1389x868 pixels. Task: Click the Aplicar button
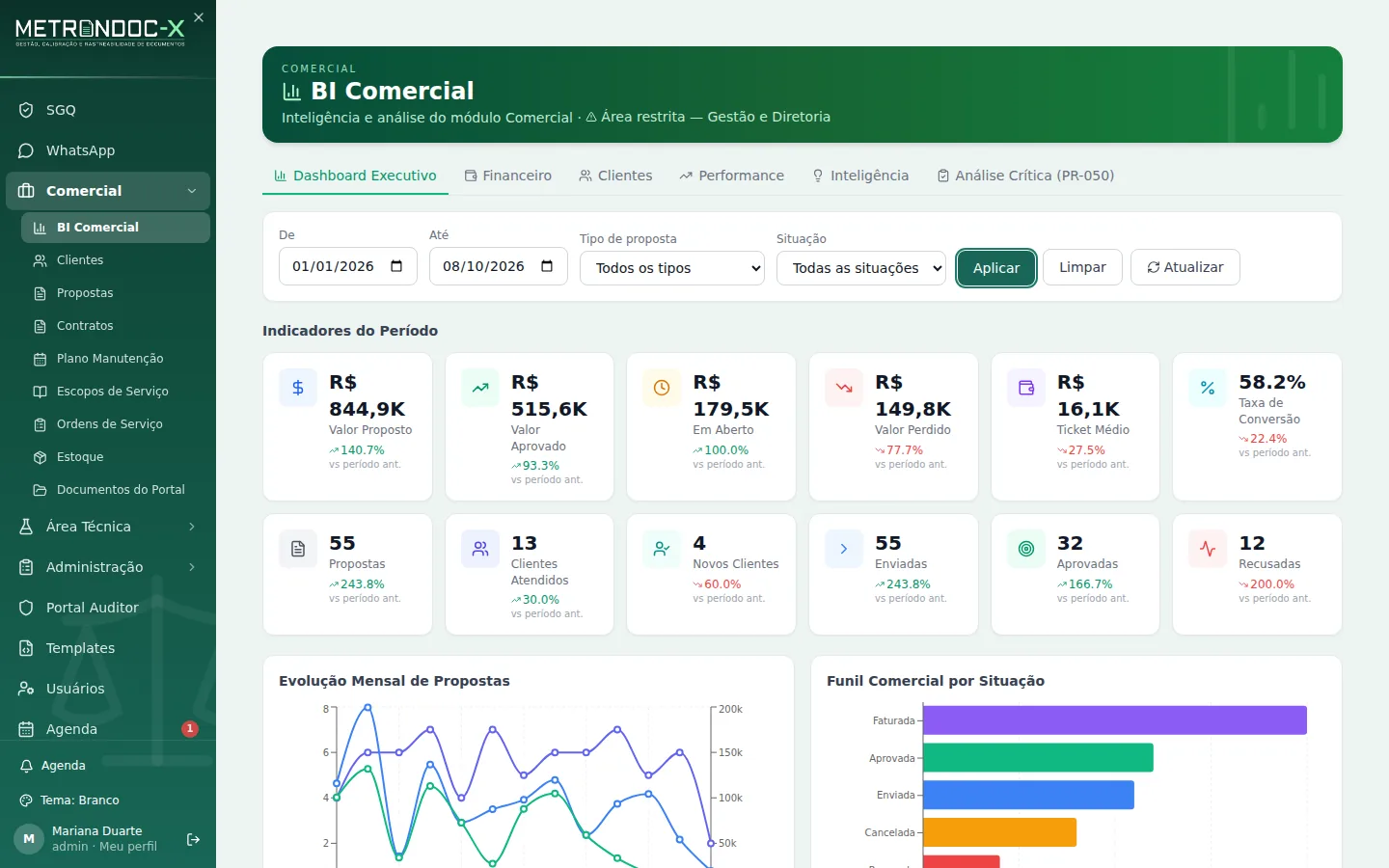pyautogui.click(x=996, y=268)
